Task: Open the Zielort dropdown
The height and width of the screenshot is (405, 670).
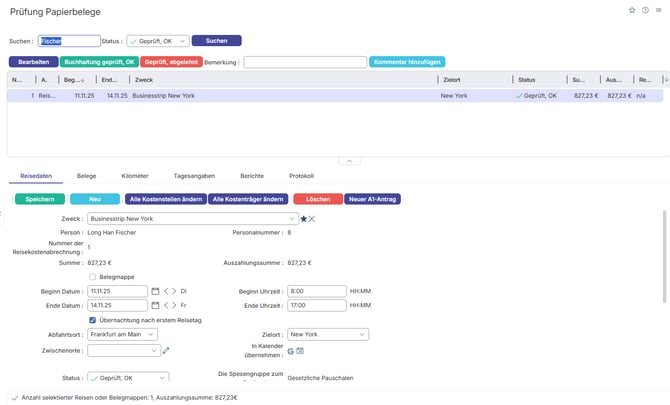Action: click(x=327, y=335)
